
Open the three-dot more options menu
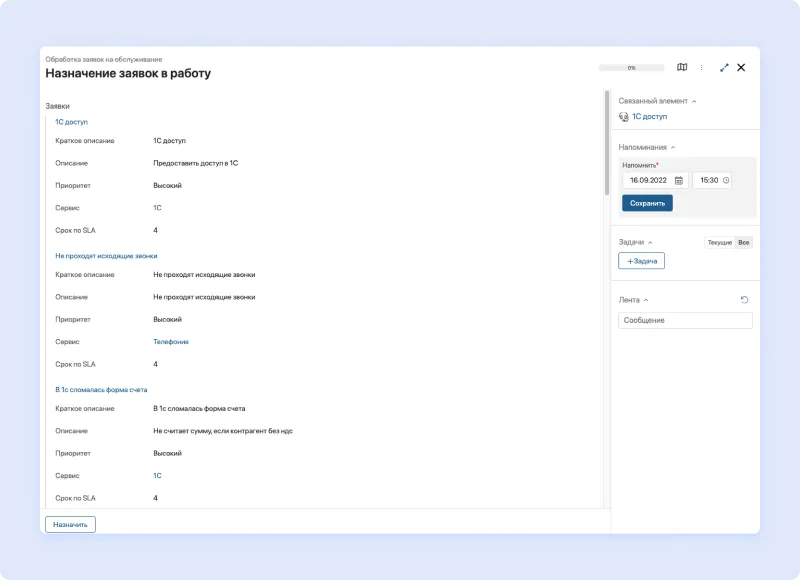pos(701,68)
